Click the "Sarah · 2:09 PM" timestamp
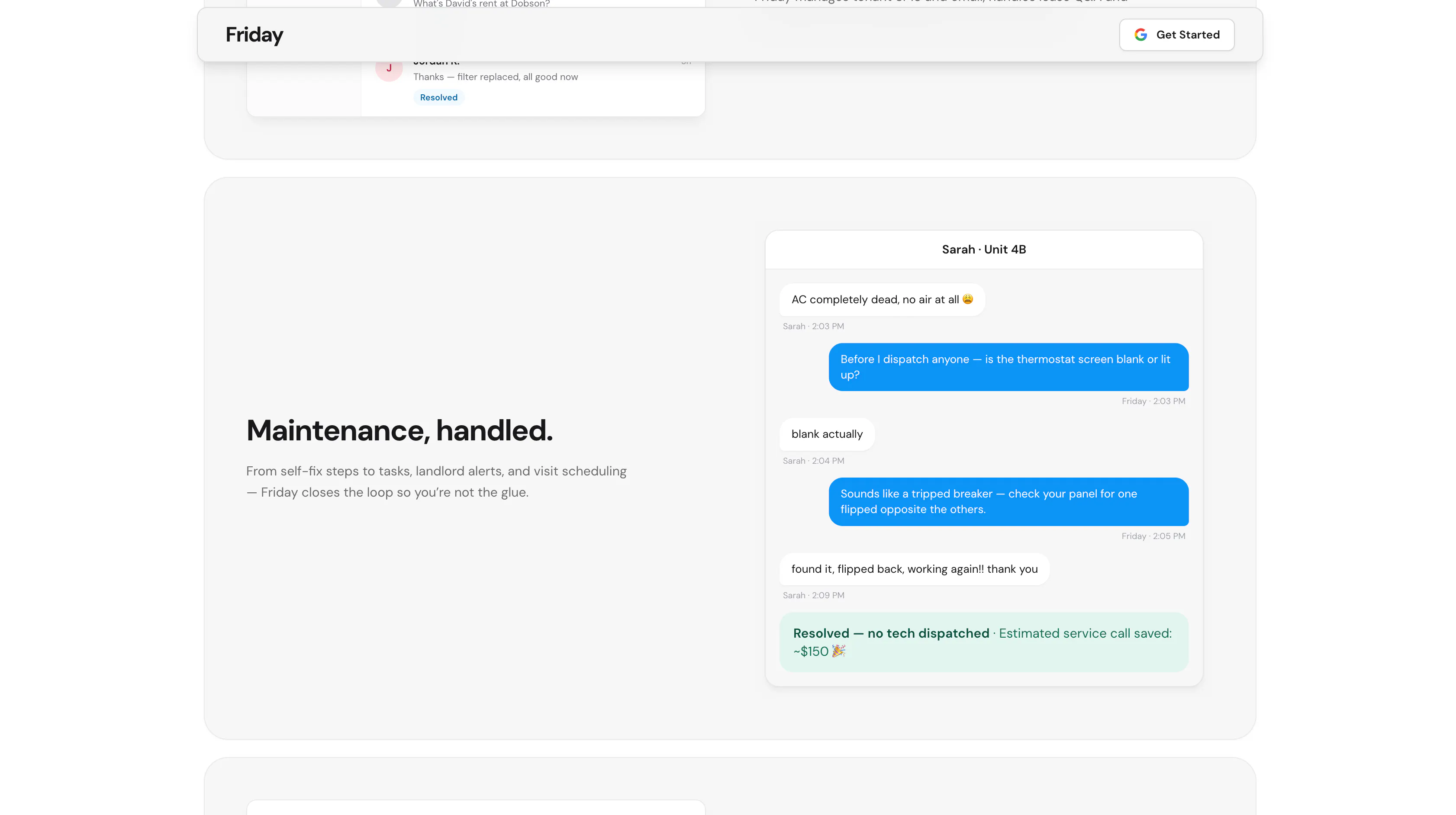This screenshot has width=1456, height=815. pyautogui.click(x=813, y=595)
